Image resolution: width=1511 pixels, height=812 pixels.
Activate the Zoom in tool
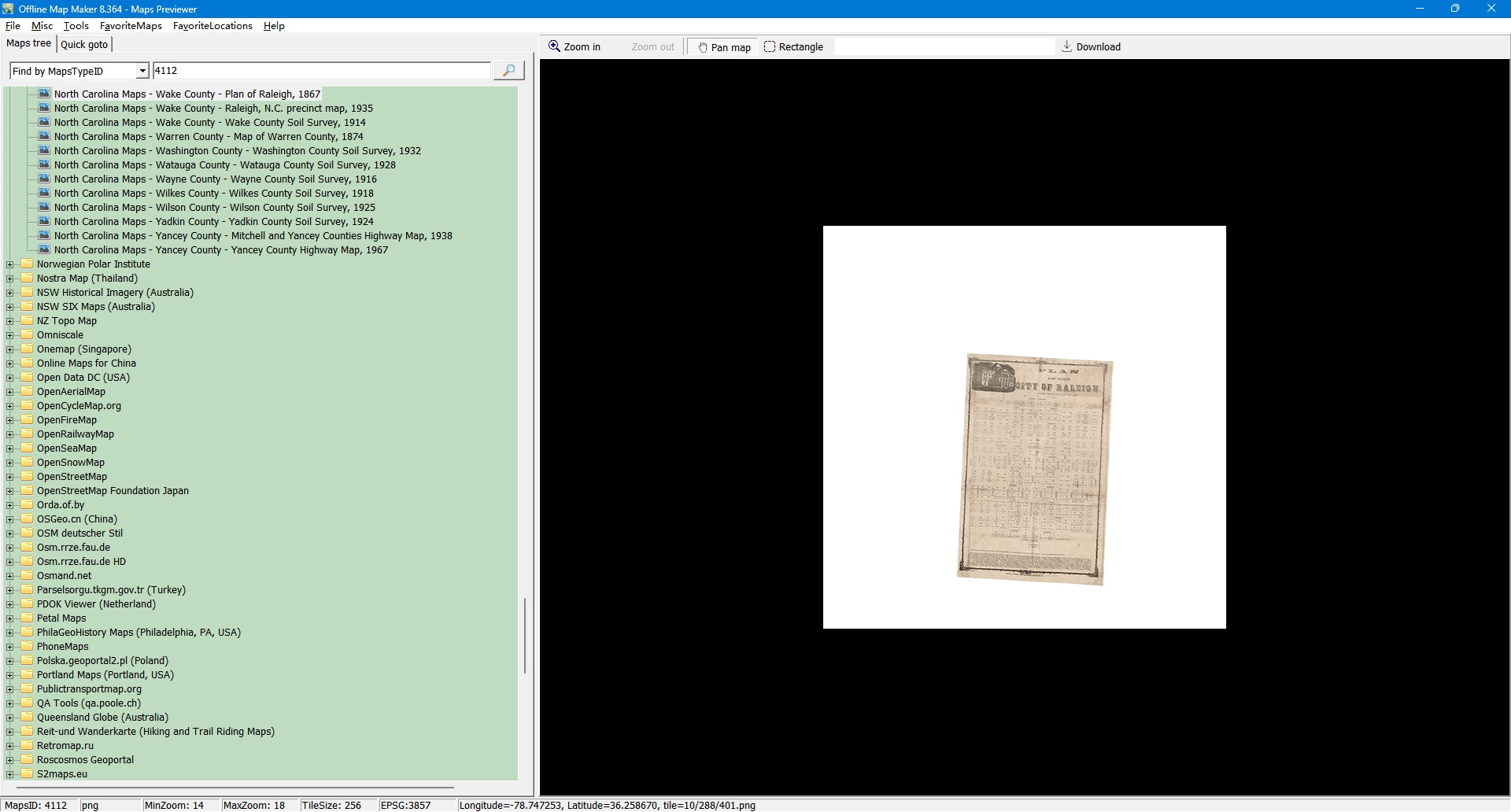point(574,47)
